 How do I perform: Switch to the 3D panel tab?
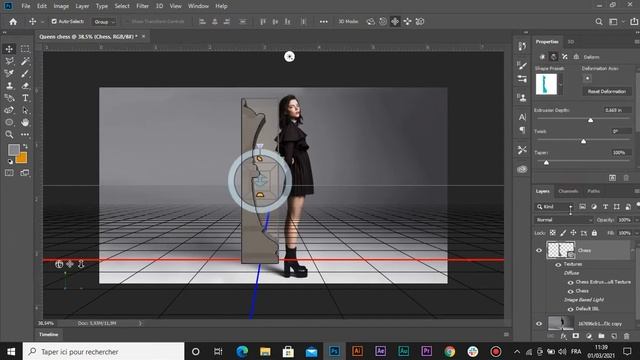click(x=571, y=42)
